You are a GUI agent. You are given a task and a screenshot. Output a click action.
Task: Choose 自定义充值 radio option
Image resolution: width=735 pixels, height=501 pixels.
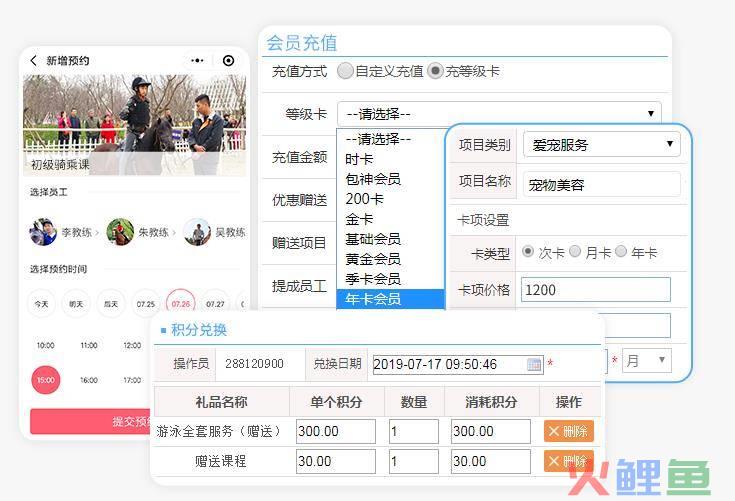click(345, 71)
